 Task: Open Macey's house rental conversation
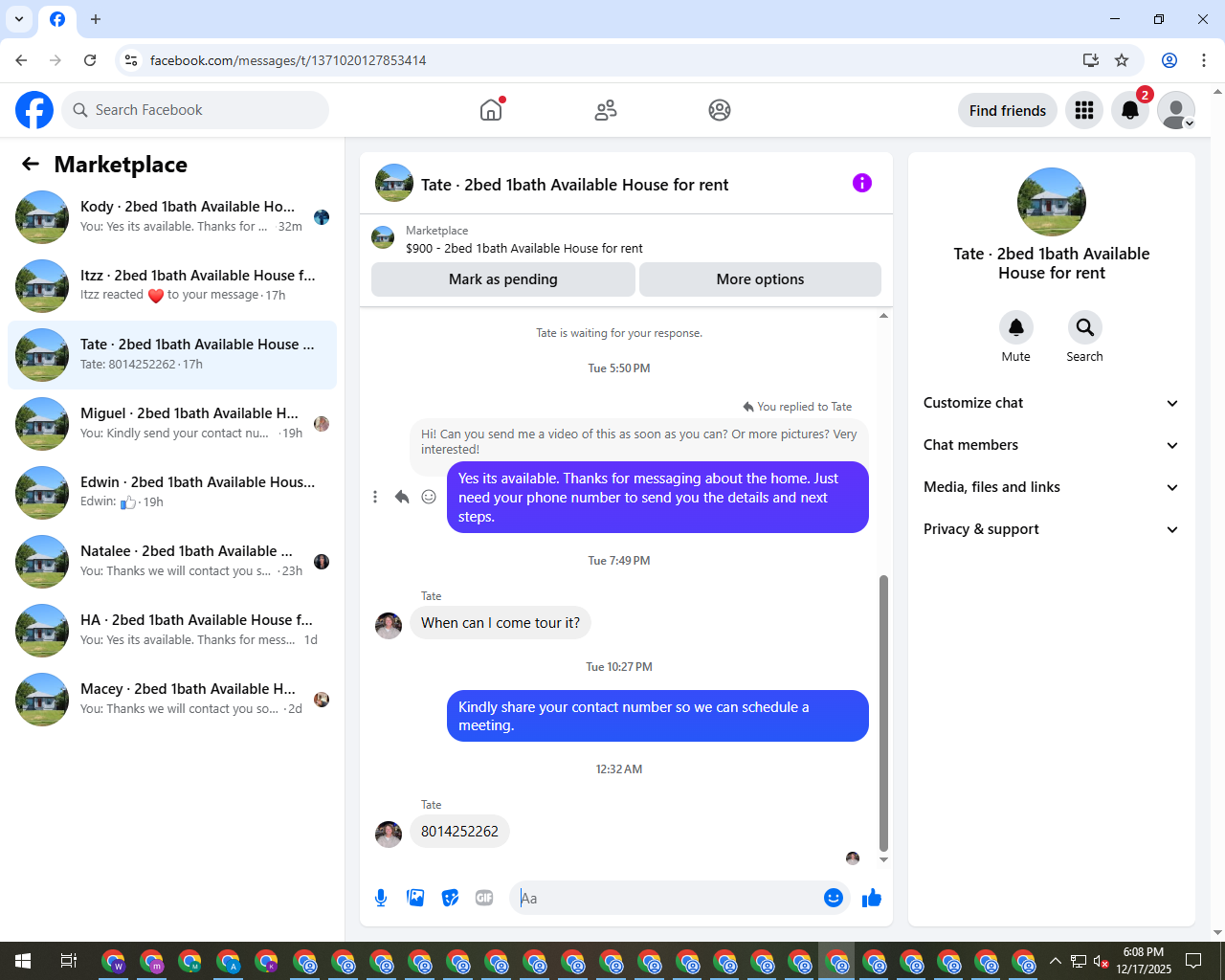coord(172,700)
